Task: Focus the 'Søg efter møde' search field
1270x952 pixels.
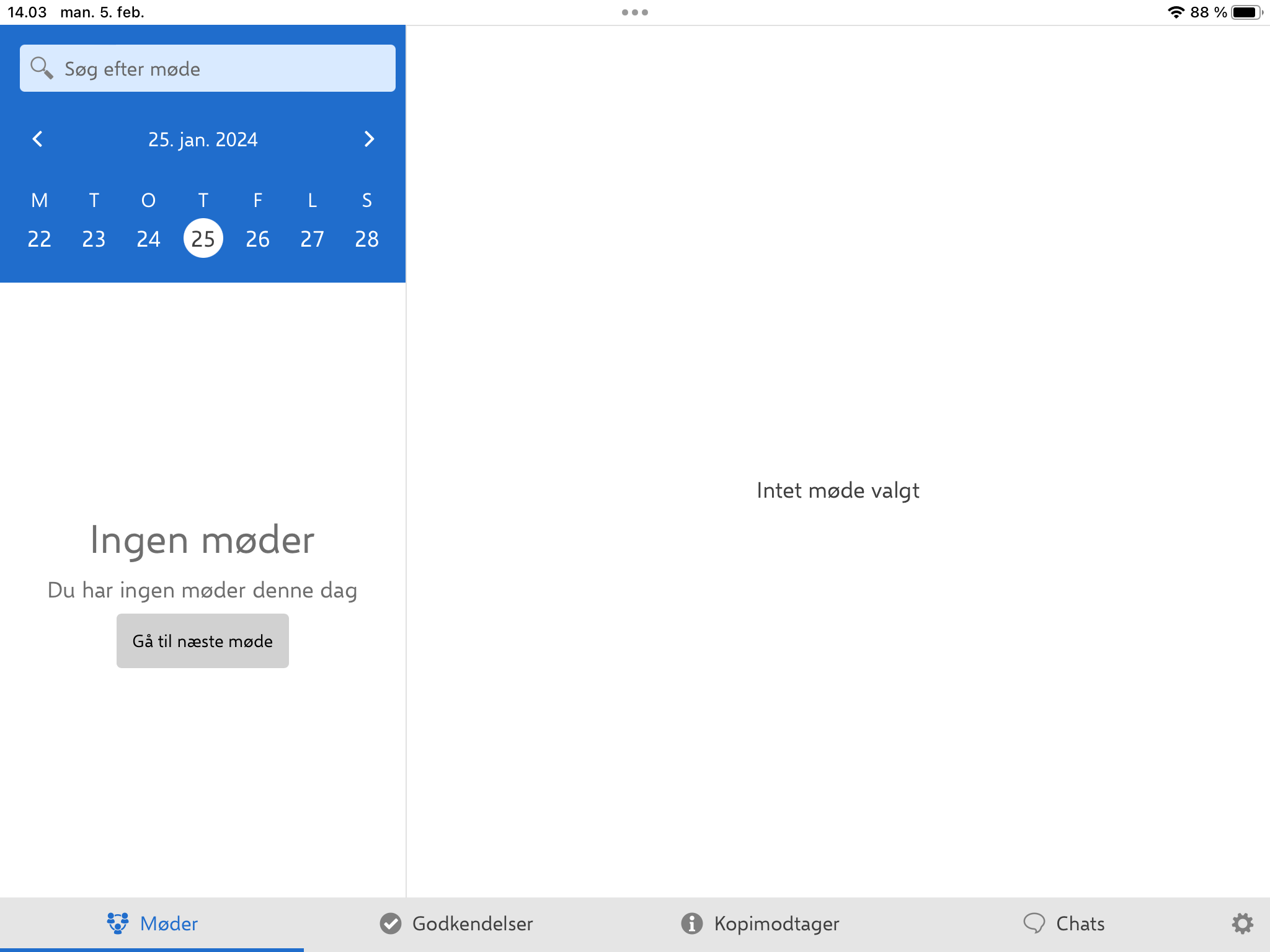Action: 207,68
